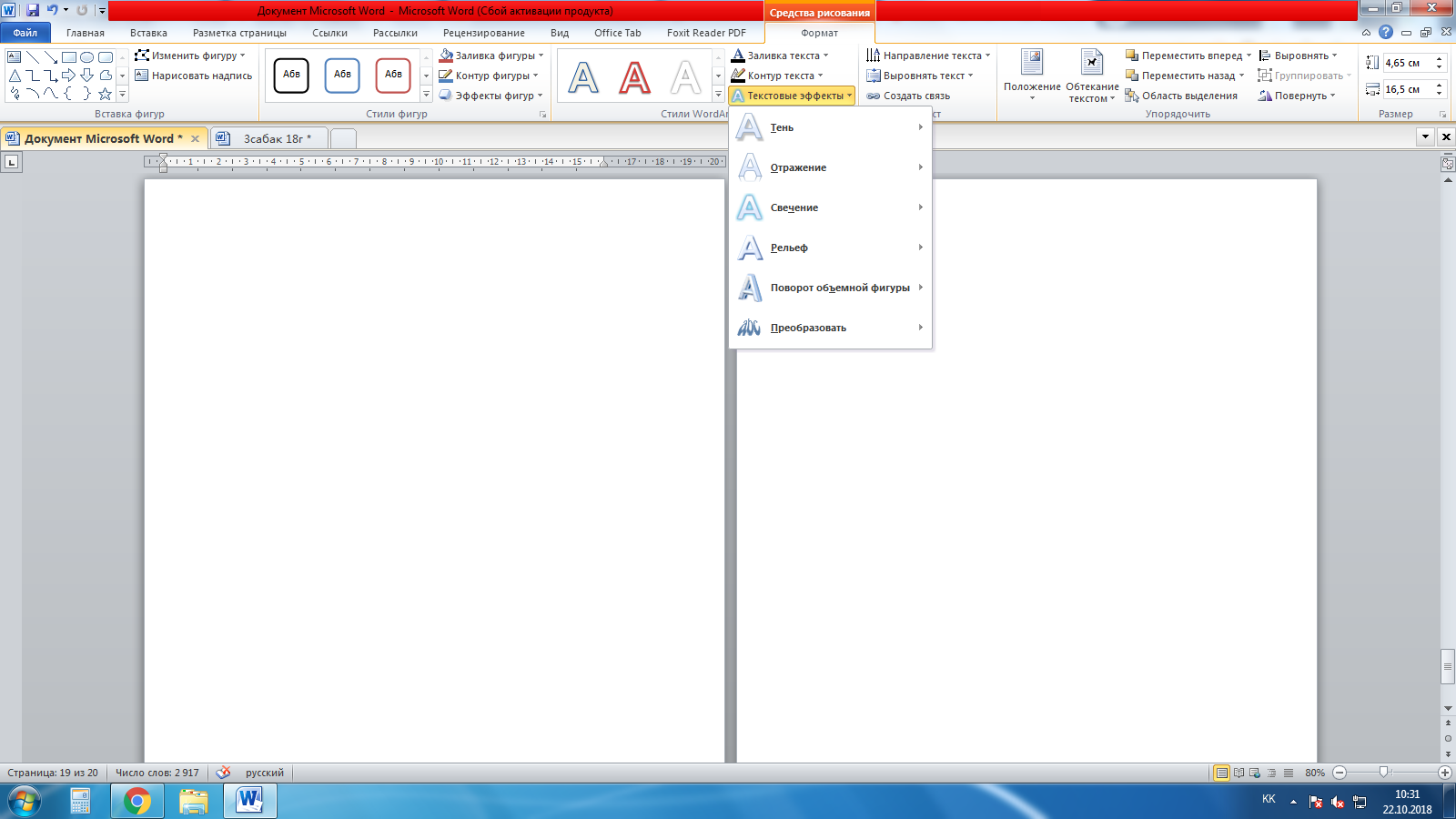Image resolution: width=1456 pixels, height=819 pixels.
Task: Open the Эффекты фигур shape effects dropdown
Action: (490, 96)
